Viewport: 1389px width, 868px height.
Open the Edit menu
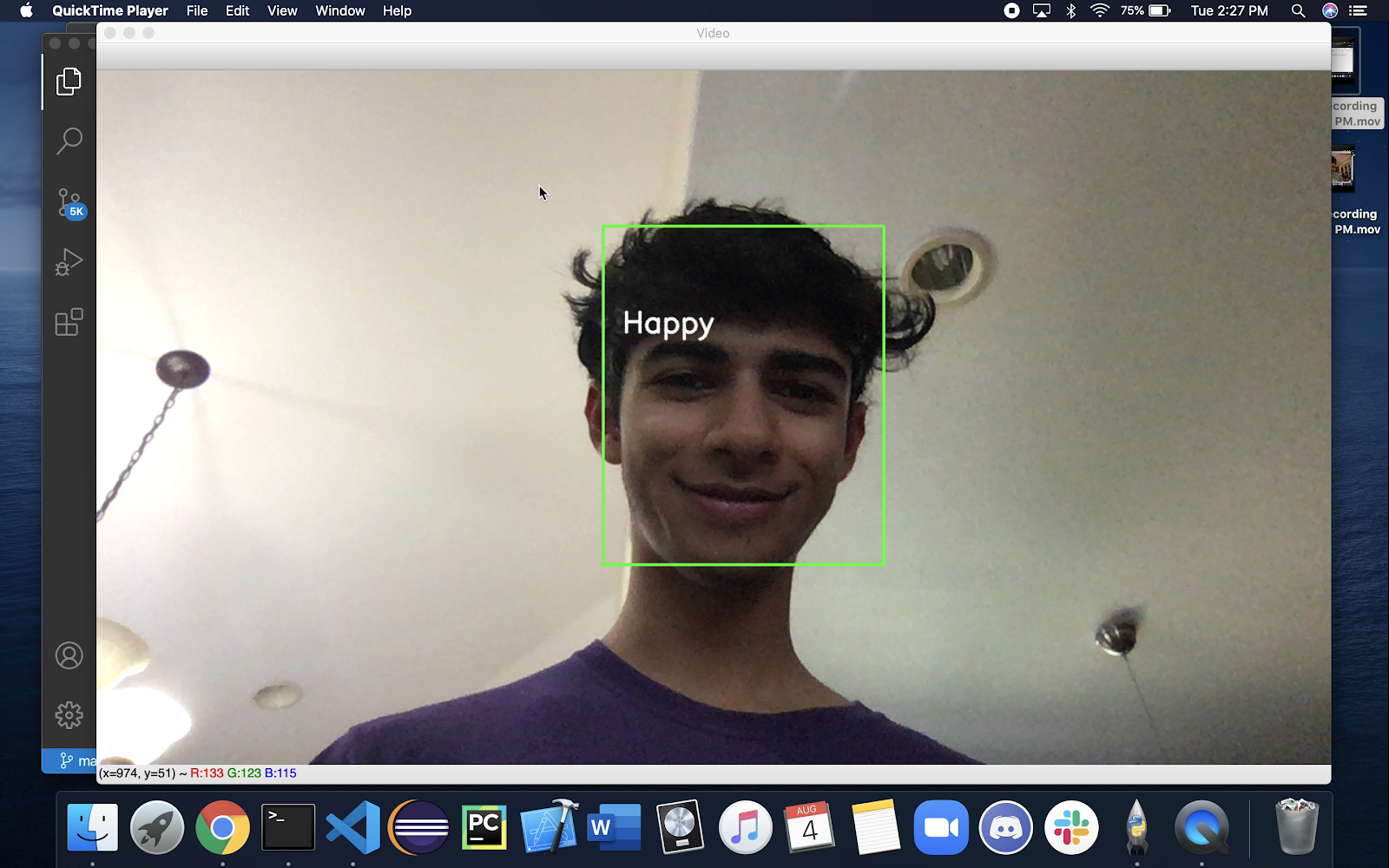click(237, 10)
